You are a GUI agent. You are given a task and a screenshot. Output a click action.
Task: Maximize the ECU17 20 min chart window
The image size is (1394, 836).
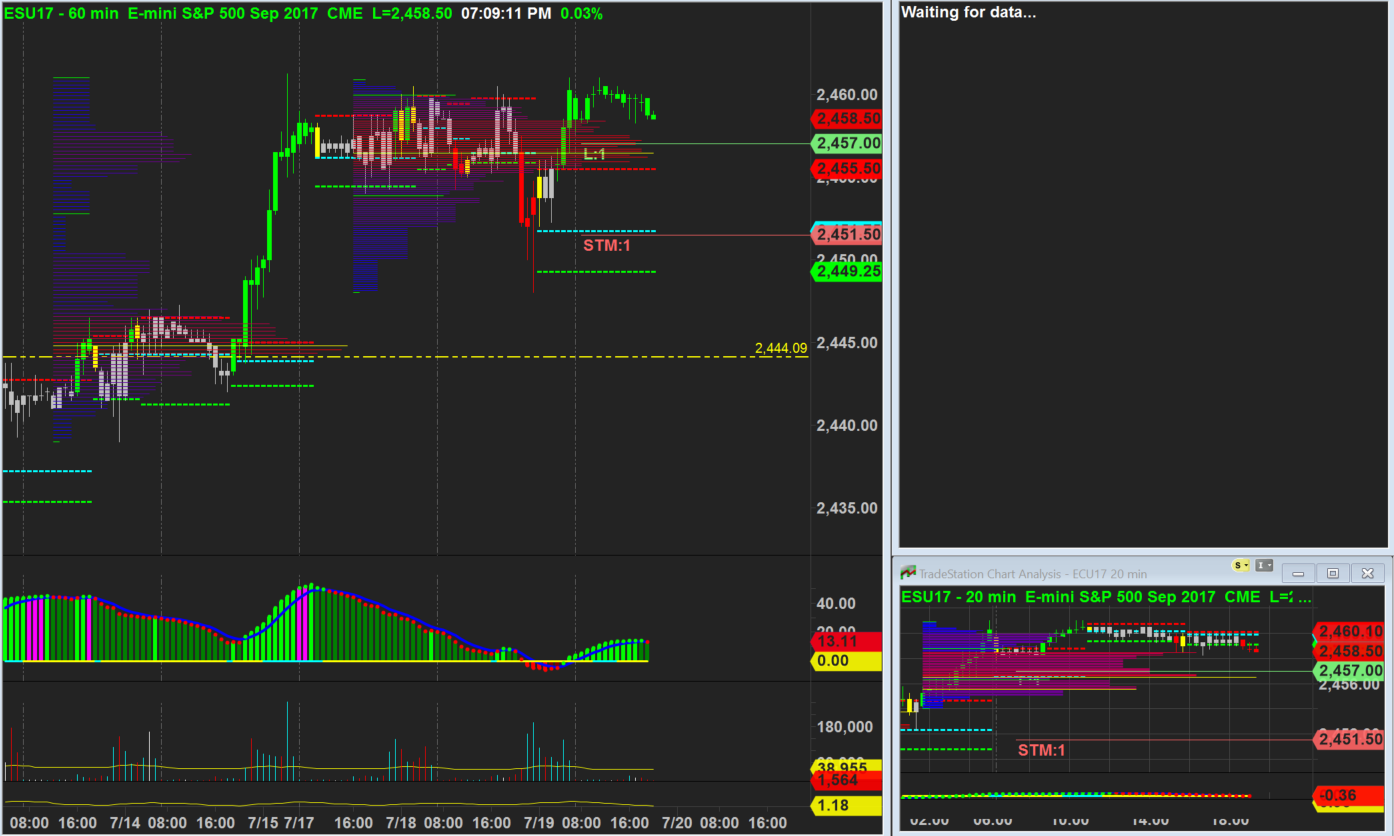click(x=1332, y=573)
